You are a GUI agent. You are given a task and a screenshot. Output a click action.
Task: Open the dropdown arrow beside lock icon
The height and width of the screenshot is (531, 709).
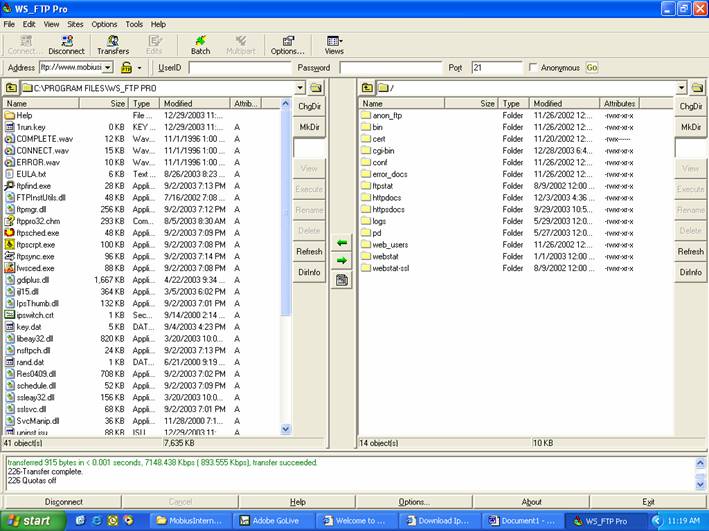(x=139, y=68)
